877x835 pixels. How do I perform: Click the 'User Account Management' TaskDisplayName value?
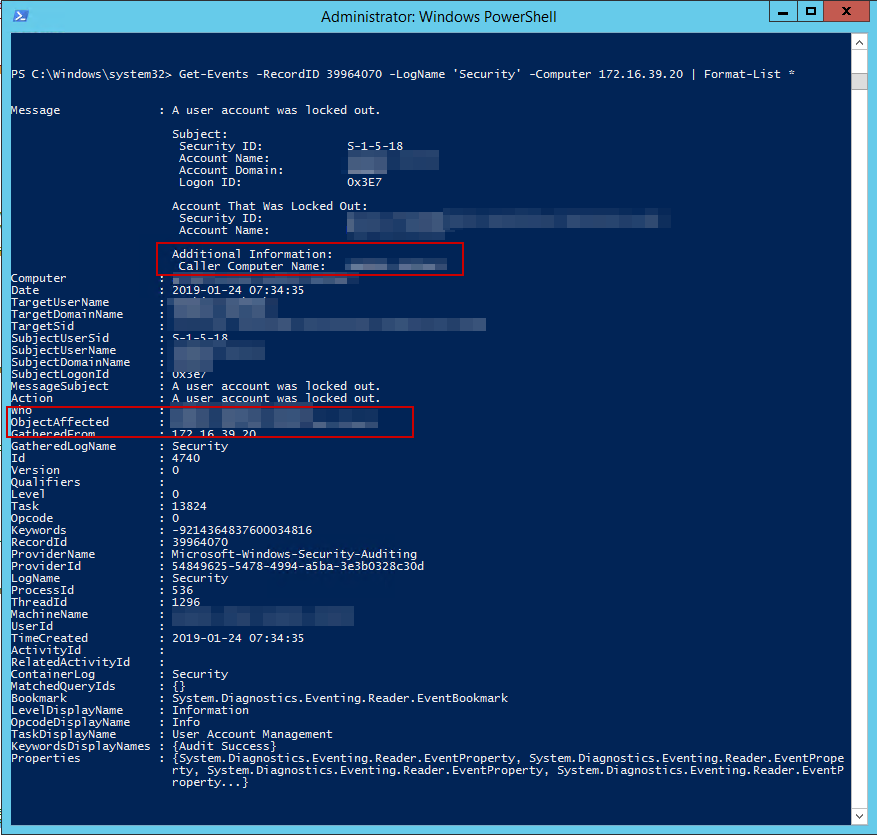(252, 734)
